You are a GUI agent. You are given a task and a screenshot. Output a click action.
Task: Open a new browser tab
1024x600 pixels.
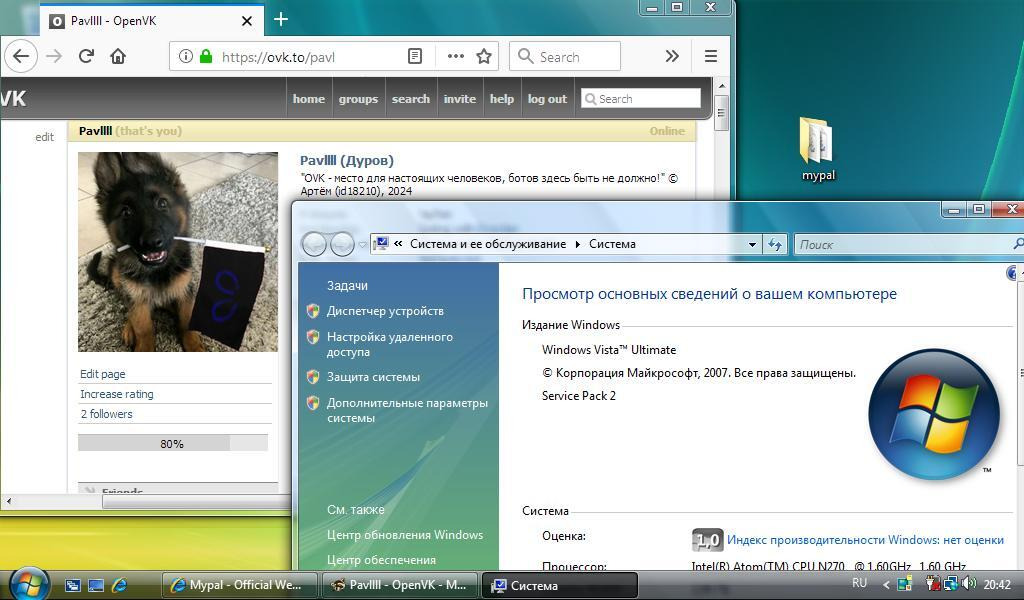[x=281, y=20]
